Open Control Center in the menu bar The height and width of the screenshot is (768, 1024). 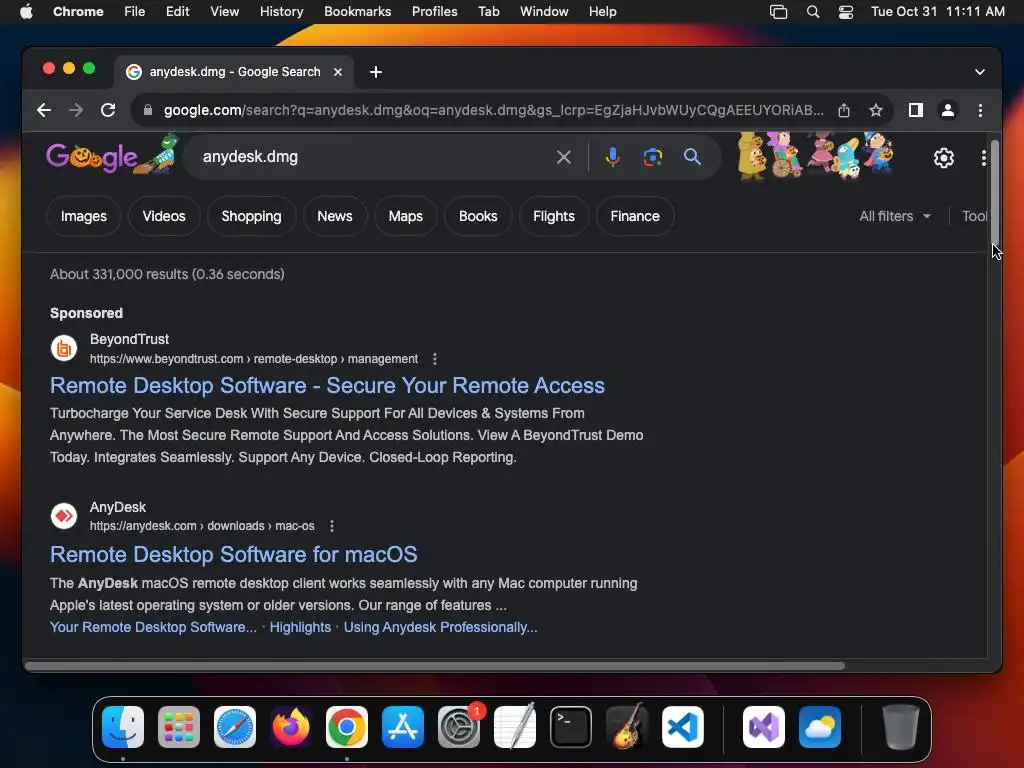[846, 12]
